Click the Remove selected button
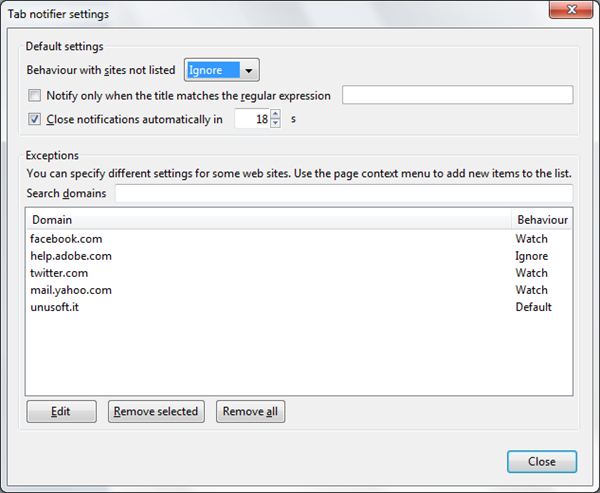This screenshot has width=600, height=493. 156,411
